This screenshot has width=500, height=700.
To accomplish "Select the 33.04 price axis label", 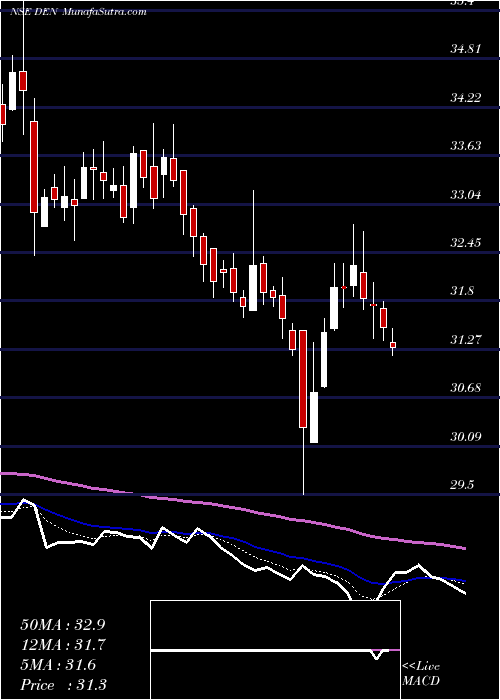I will tap(466, 194).
